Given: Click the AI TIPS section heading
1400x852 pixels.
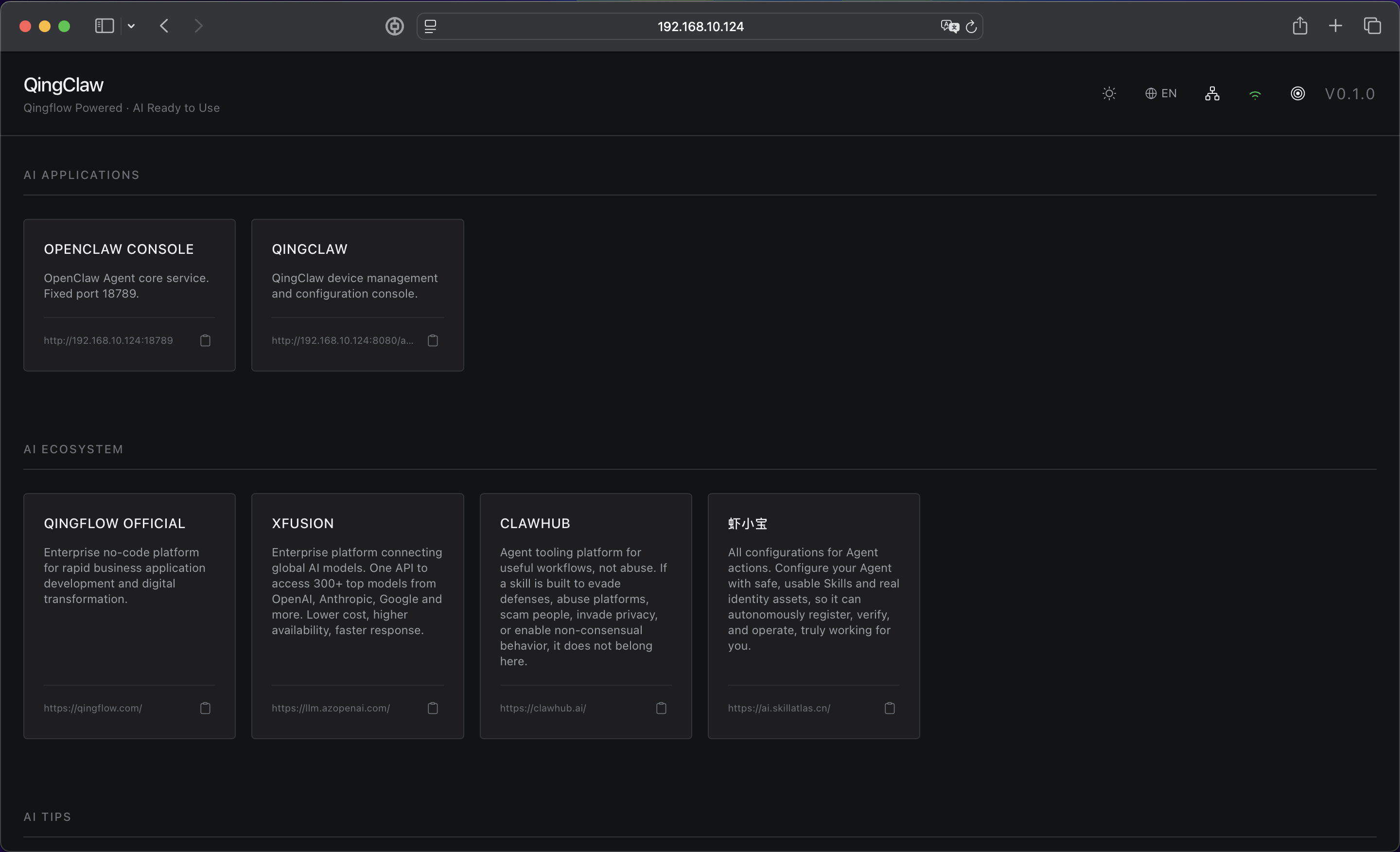Looking at the screenshot, I should pyautogui.click(x=47, y=817).
